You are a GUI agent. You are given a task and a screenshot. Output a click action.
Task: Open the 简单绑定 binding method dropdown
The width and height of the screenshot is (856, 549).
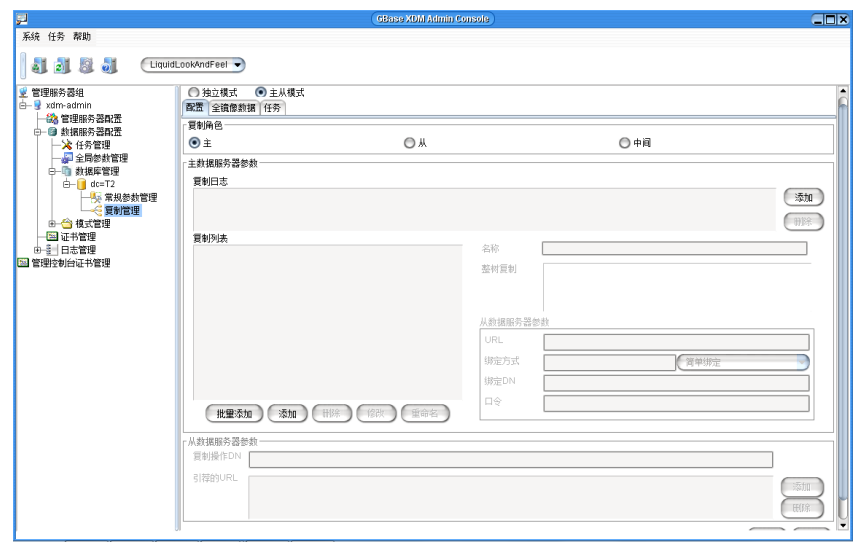click(x=743, y=362)
